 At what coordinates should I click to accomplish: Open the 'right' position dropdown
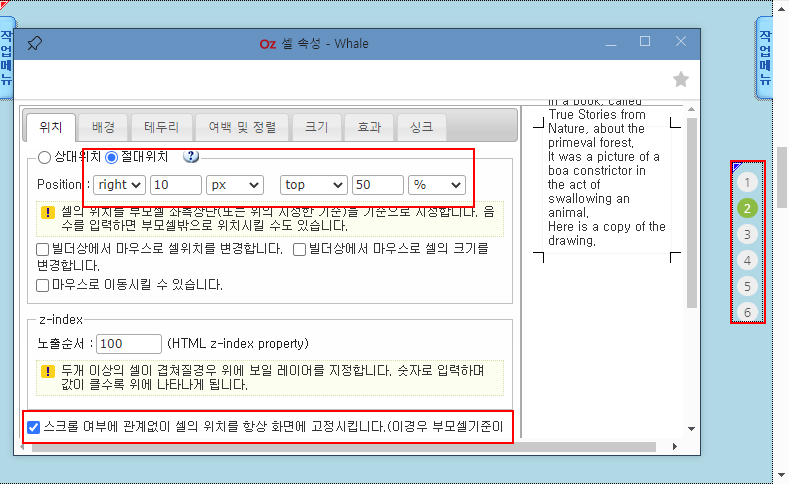pos(121,185)
